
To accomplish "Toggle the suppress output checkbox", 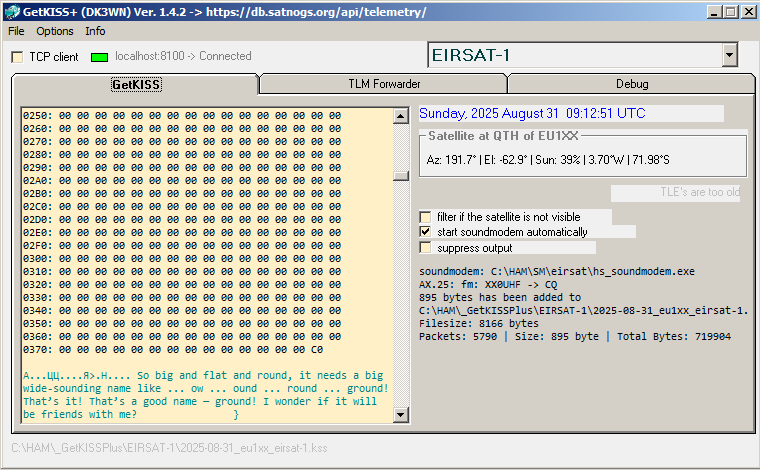I will point(426,247).
